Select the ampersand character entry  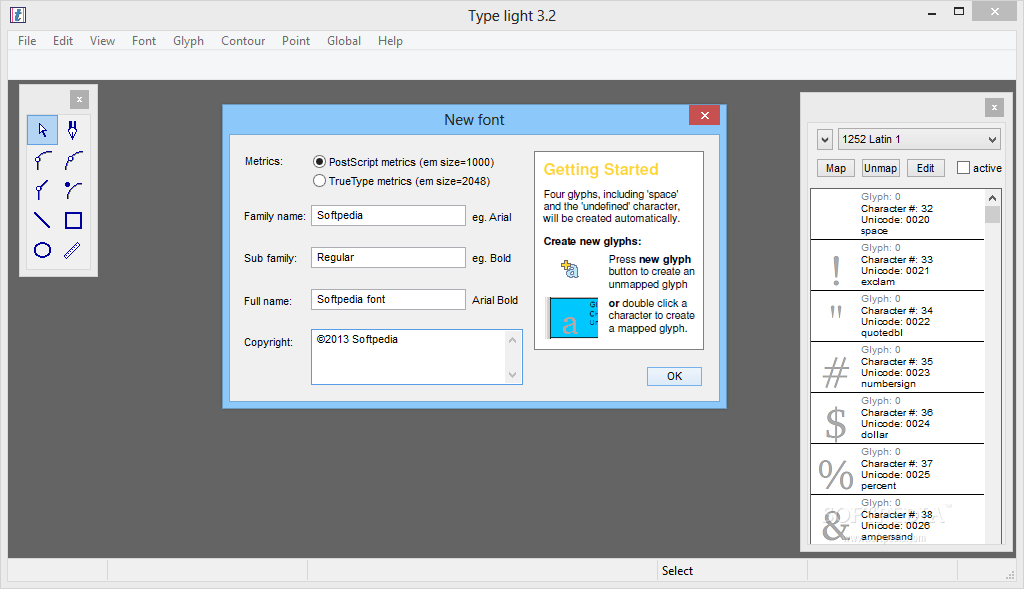897,519
